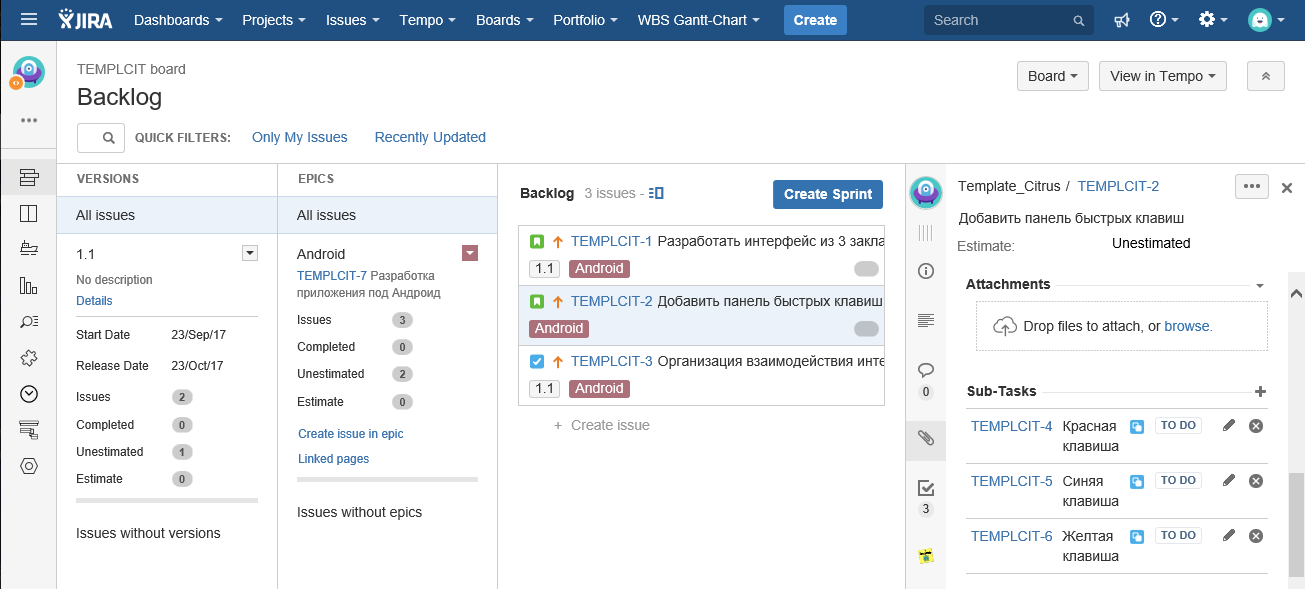Click estimate badge on TEMPLCIT-1 row
This screenshot has width=1305, height=589.
point(866,269)
